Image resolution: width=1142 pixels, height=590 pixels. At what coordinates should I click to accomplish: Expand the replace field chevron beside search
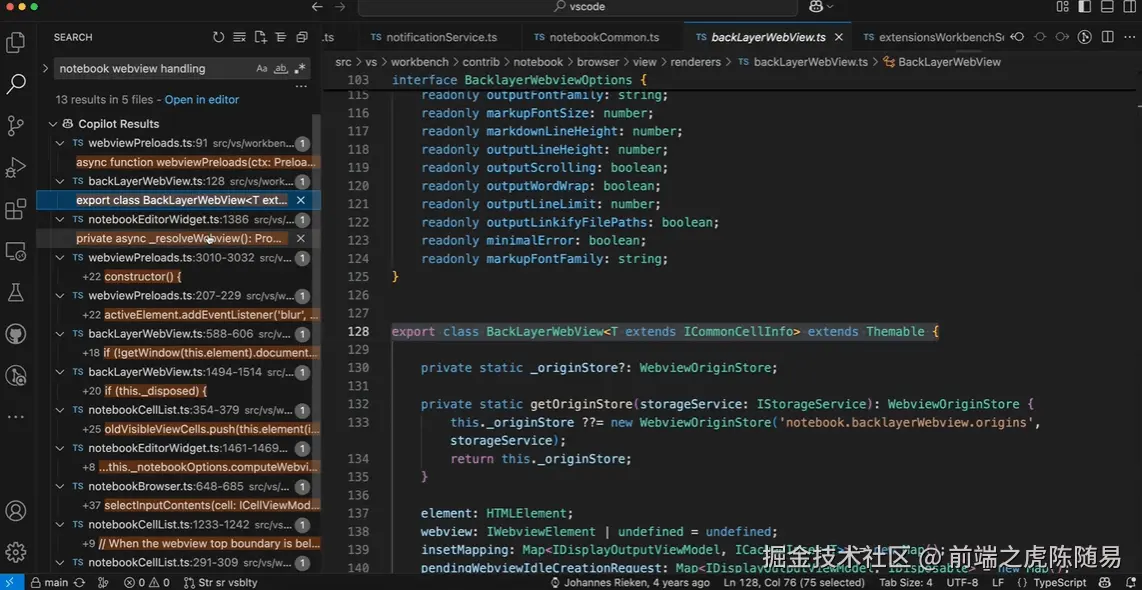coord(45,69)
